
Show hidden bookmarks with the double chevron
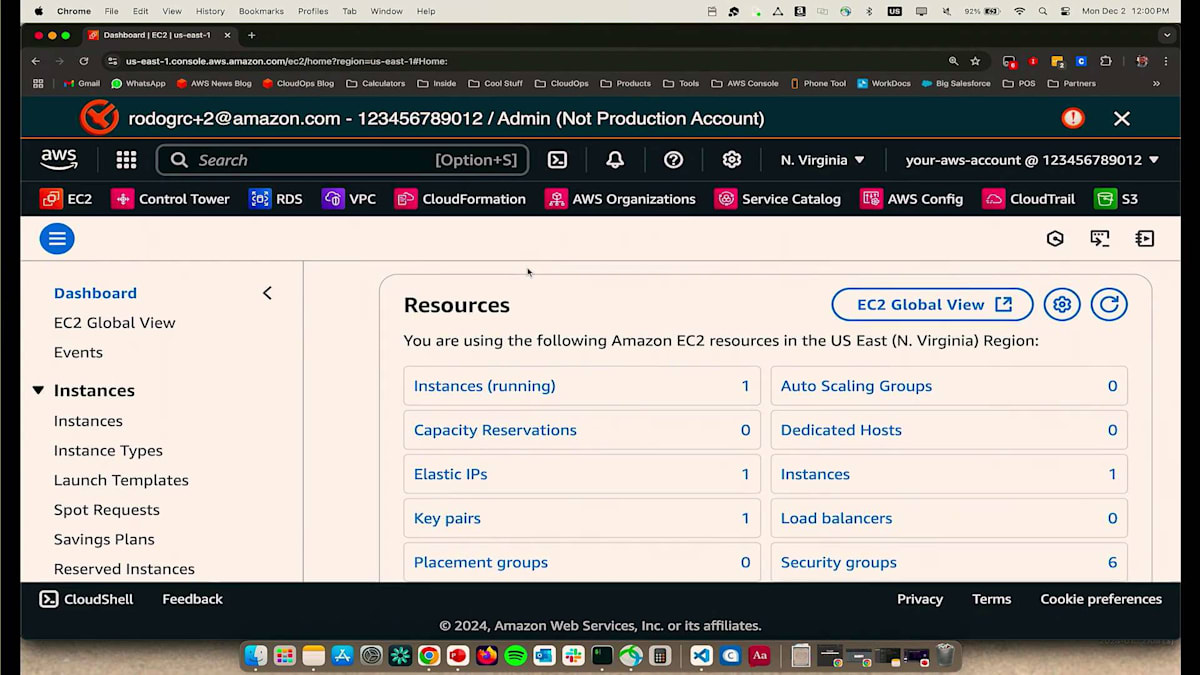tap(1156, 83)
